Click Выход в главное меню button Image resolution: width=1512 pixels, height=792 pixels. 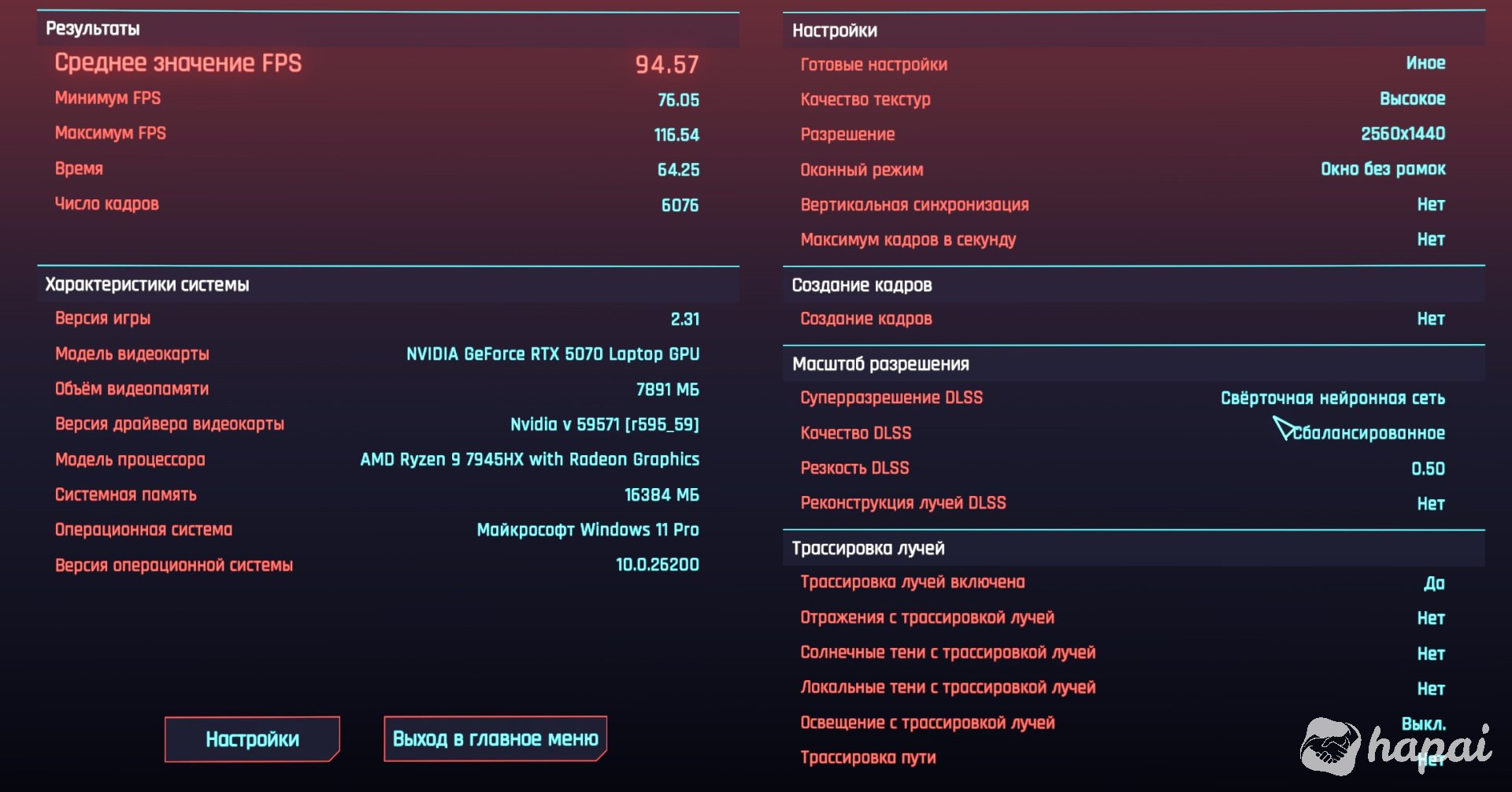coord(495,738)
